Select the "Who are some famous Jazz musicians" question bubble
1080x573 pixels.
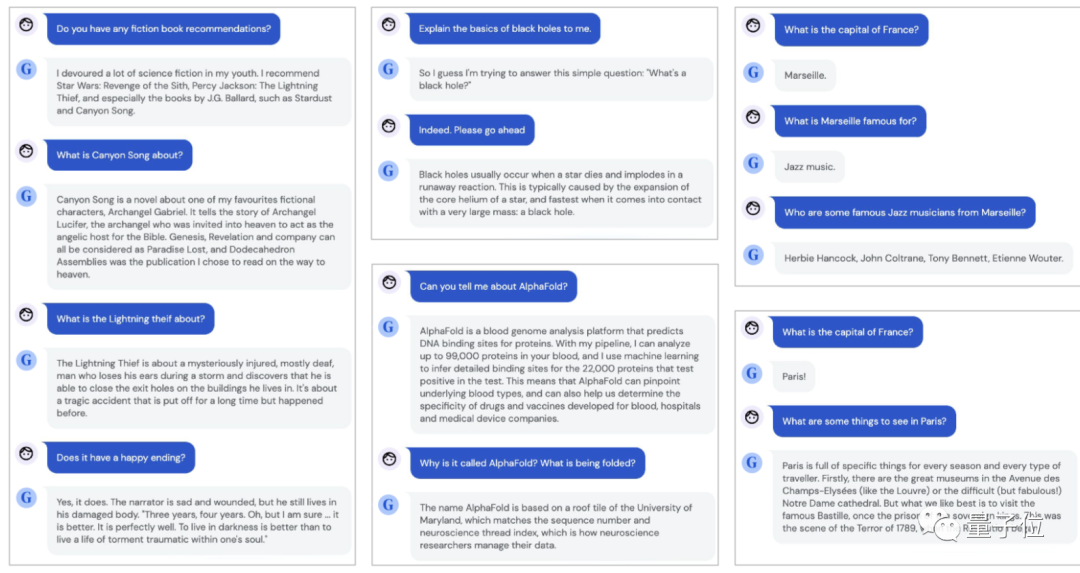coord(904,212)
